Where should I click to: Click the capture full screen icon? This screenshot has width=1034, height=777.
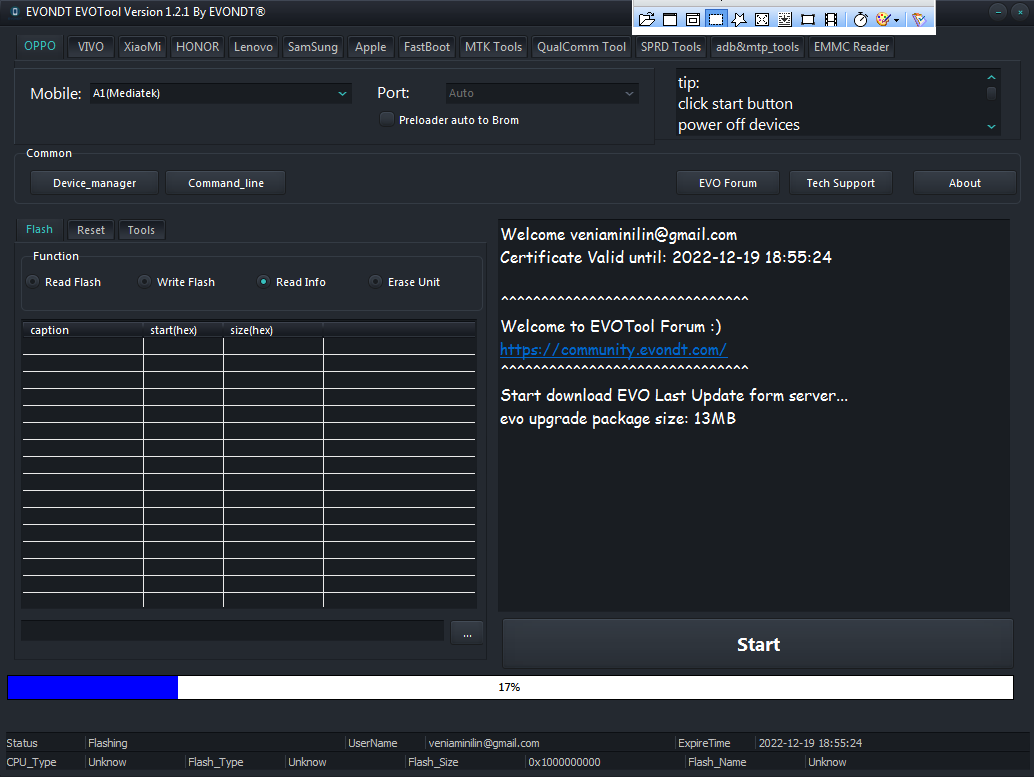click(x=762, y=19)
